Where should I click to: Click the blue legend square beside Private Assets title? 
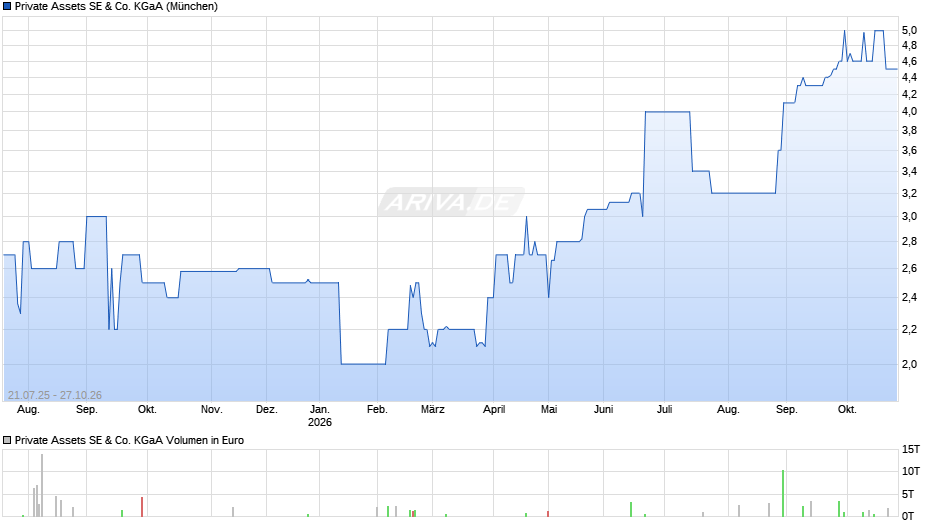7,7
